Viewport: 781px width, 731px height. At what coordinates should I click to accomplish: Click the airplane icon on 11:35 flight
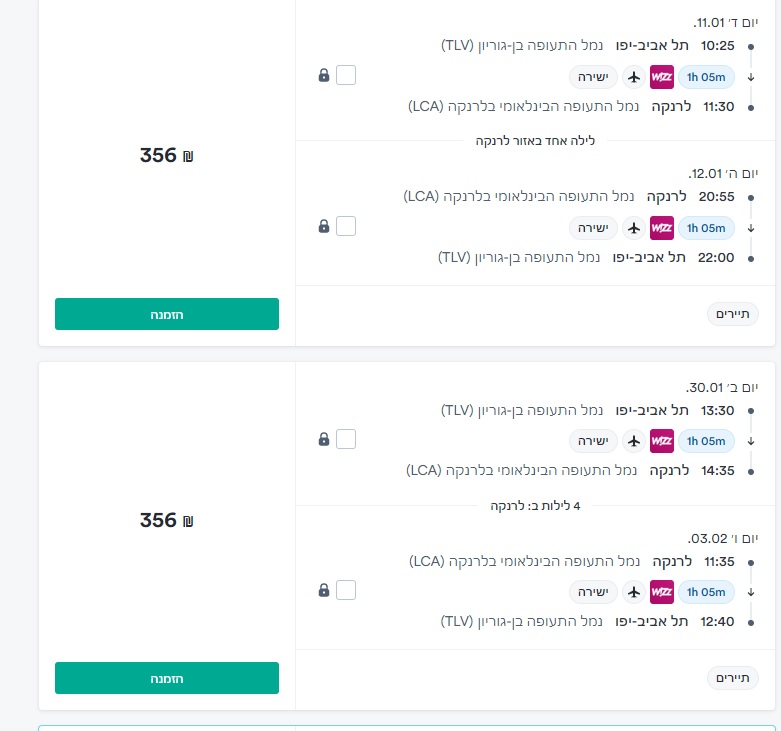(633, 591)
